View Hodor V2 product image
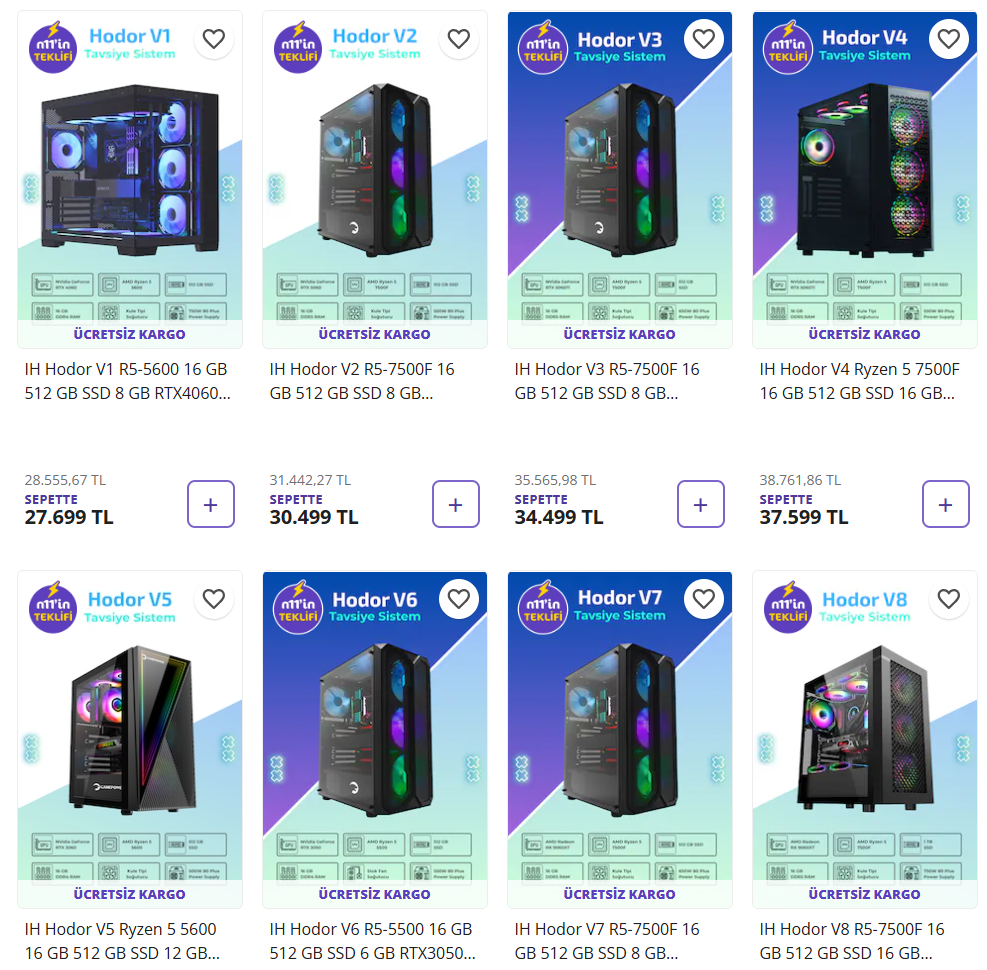The width and height of the screenshot is (987, 970). pyautogui.click(x=375, y=179)
